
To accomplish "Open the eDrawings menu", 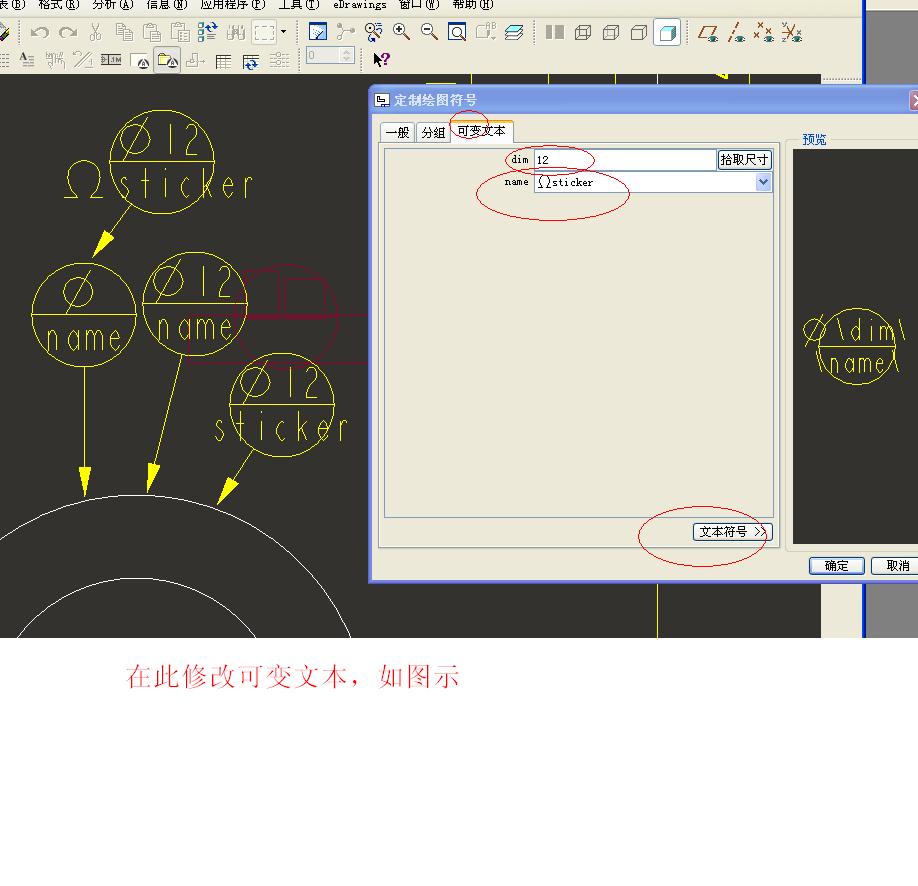I will [359, 5].
